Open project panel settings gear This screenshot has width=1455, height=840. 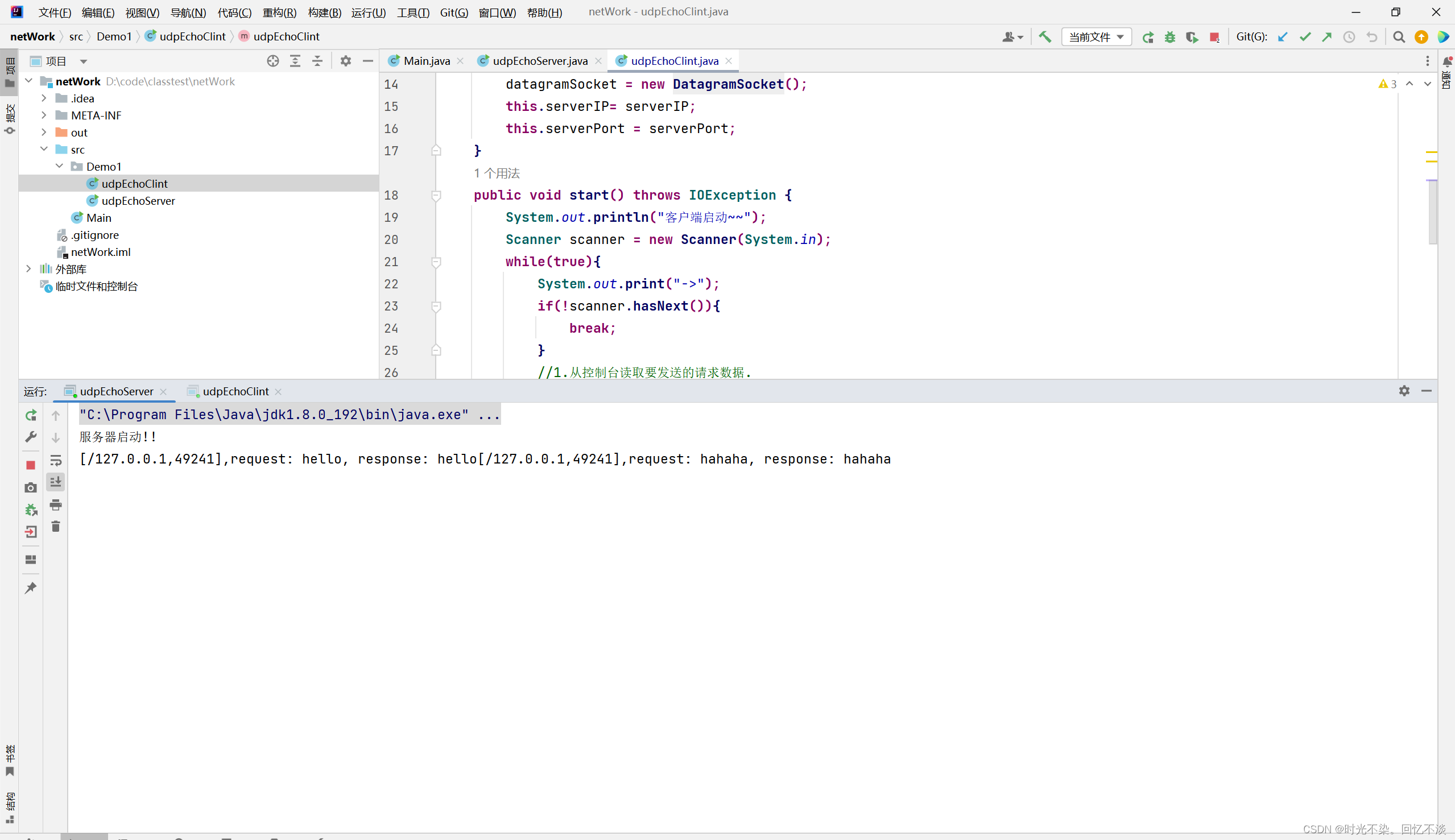click(346, 61)
